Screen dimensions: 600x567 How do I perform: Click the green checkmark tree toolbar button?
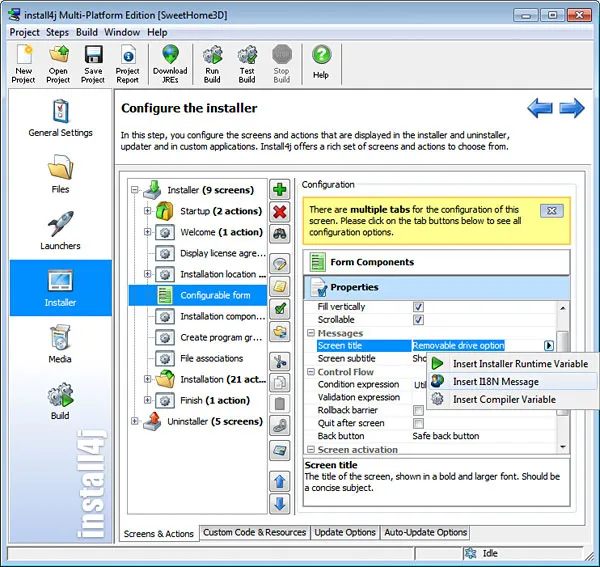(280, 309)
